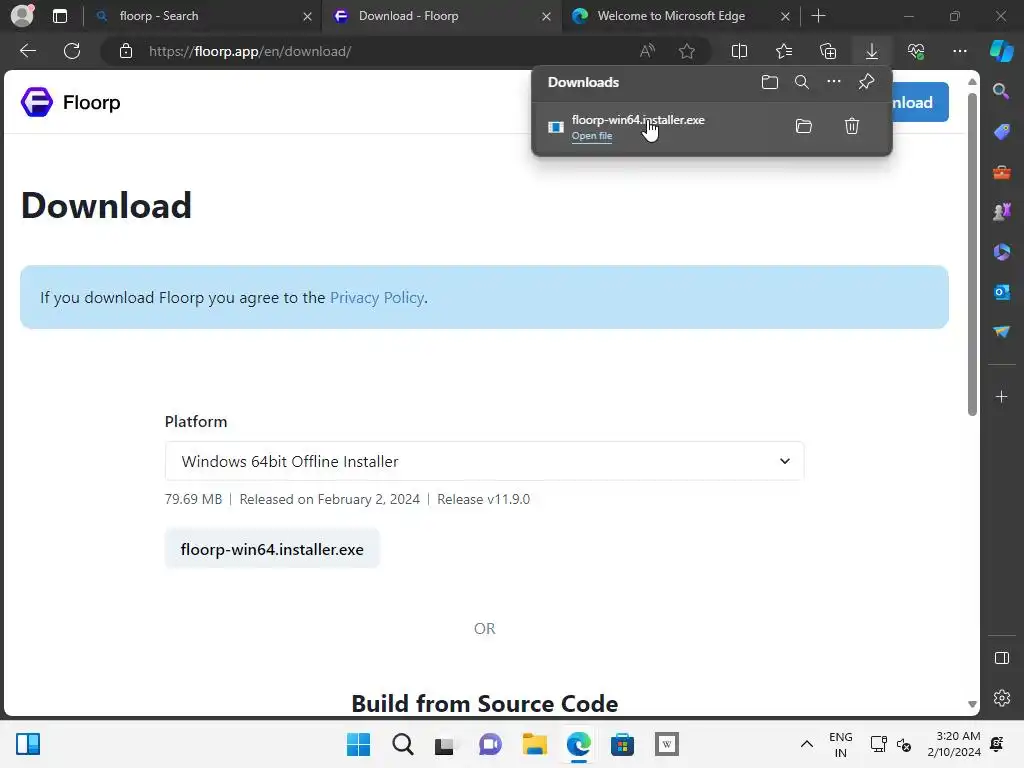
Task: Open File Explorer from the taskbar
Action: pos(534,744)
